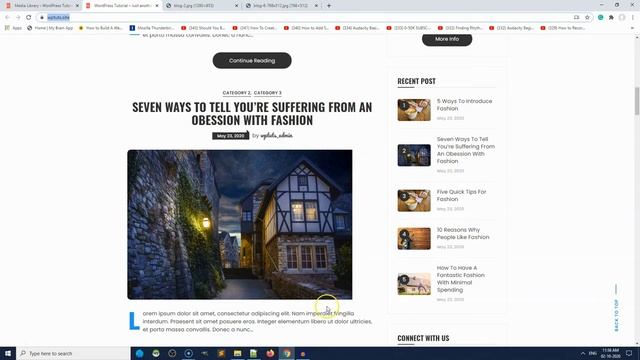The image size is (640, 360).
Task: Click the taskbar clock and date
Action: (611, 353)
